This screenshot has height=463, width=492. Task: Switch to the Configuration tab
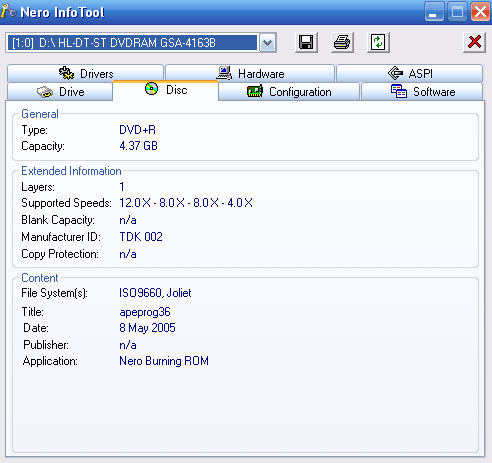coord(289,92)
